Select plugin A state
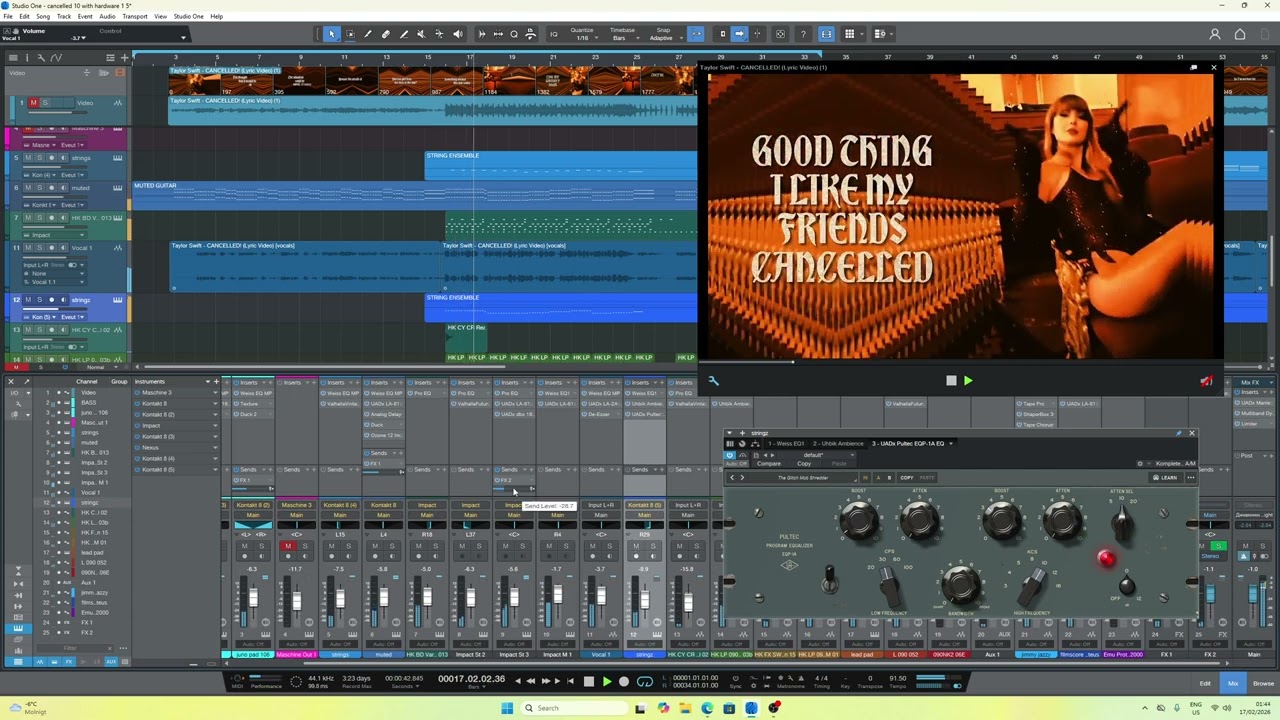This screenshot has height=720, width=1280. coord(879,477)
